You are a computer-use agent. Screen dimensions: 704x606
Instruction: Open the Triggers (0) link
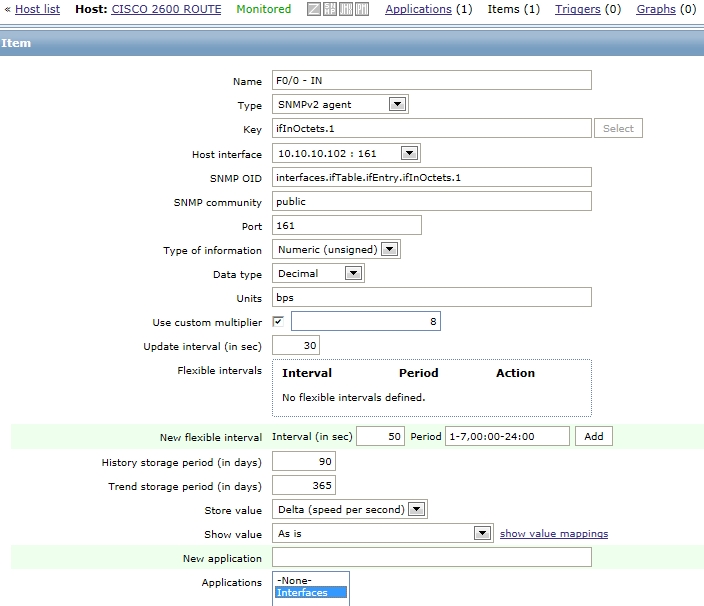pyautogui.click(x=577, y=9)
